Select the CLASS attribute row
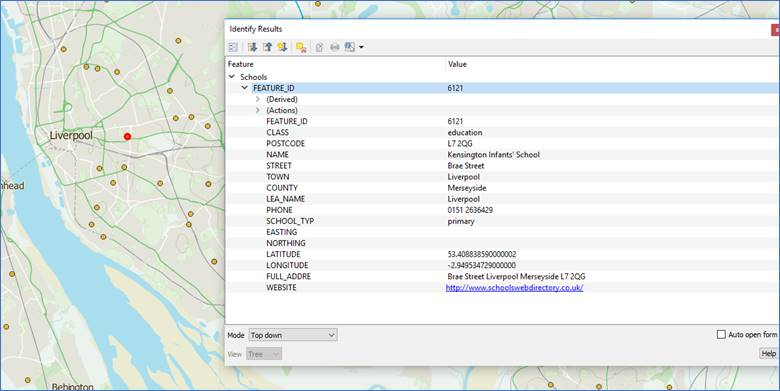The image size is (780, 391). (502, 132)
